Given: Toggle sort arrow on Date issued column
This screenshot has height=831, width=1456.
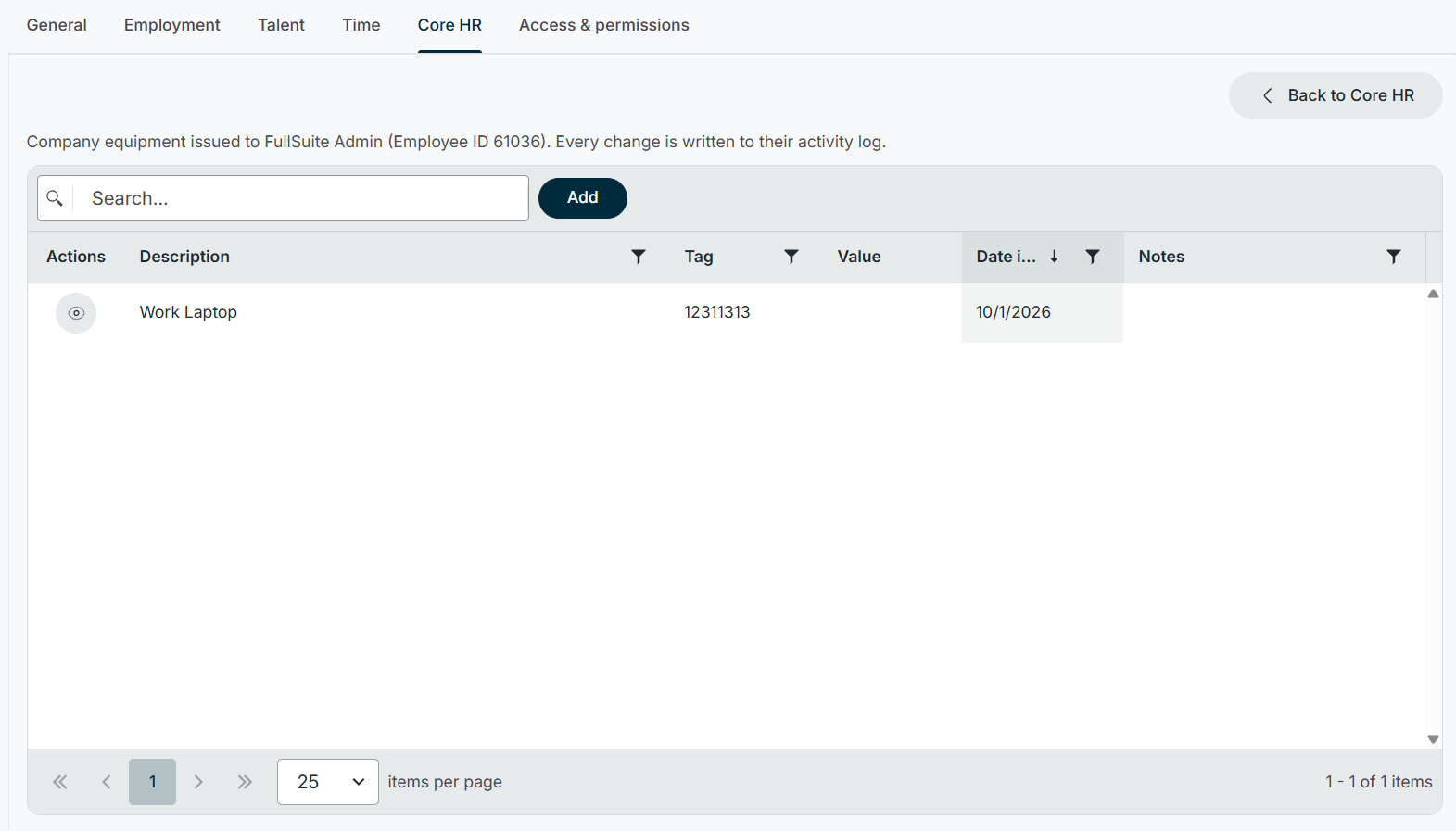Looking at the screenshot, I should (x=1054, y=257).
